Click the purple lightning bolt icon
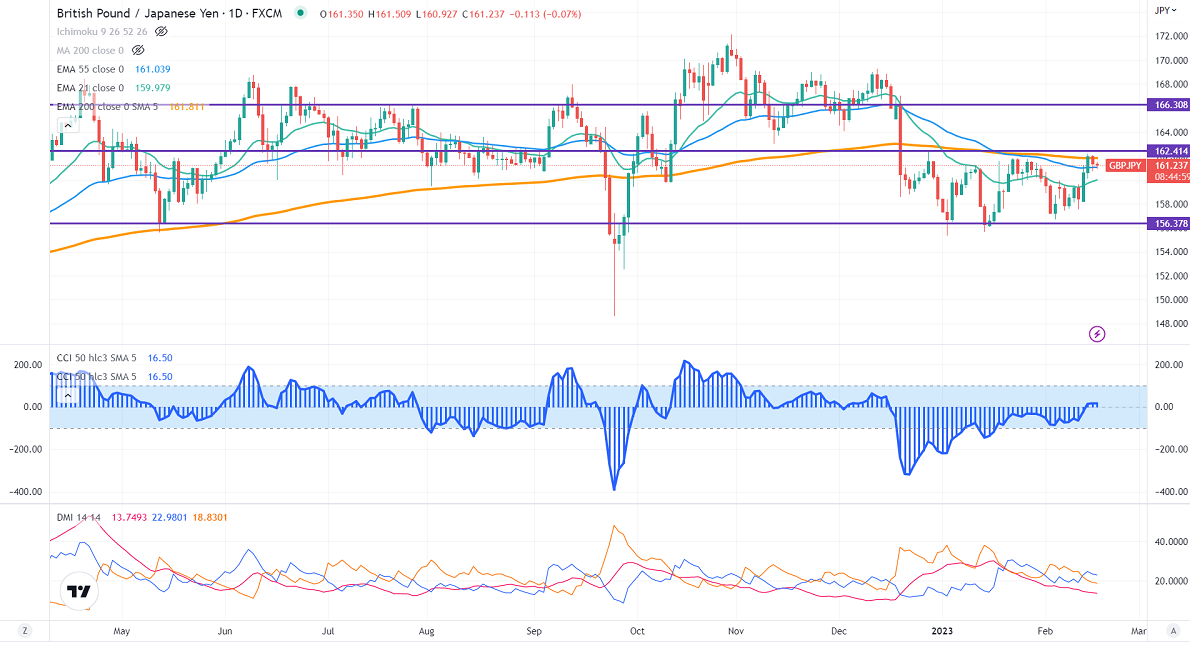 (1097, 333)
